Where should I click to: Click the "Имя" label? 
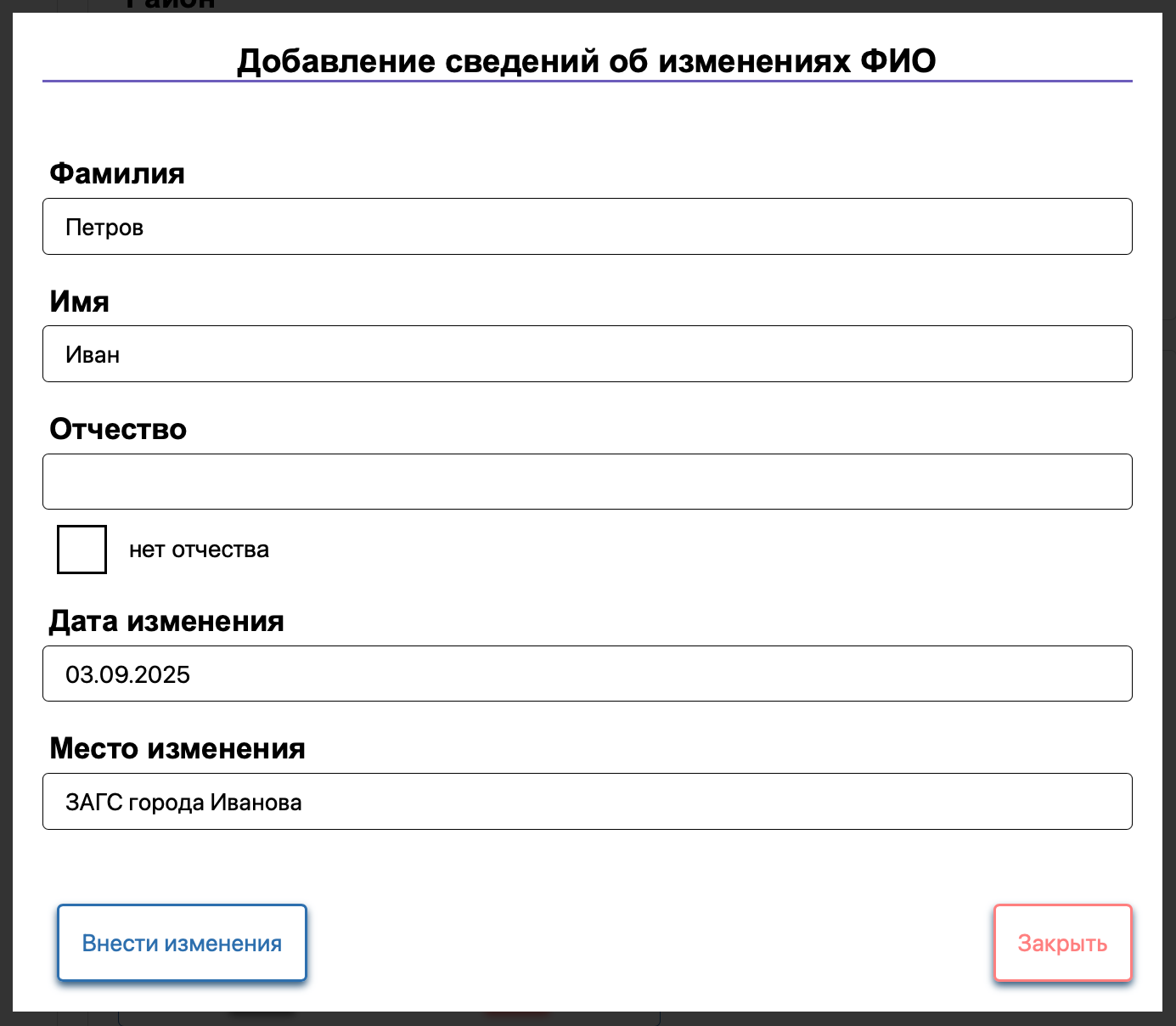(79, 301)
